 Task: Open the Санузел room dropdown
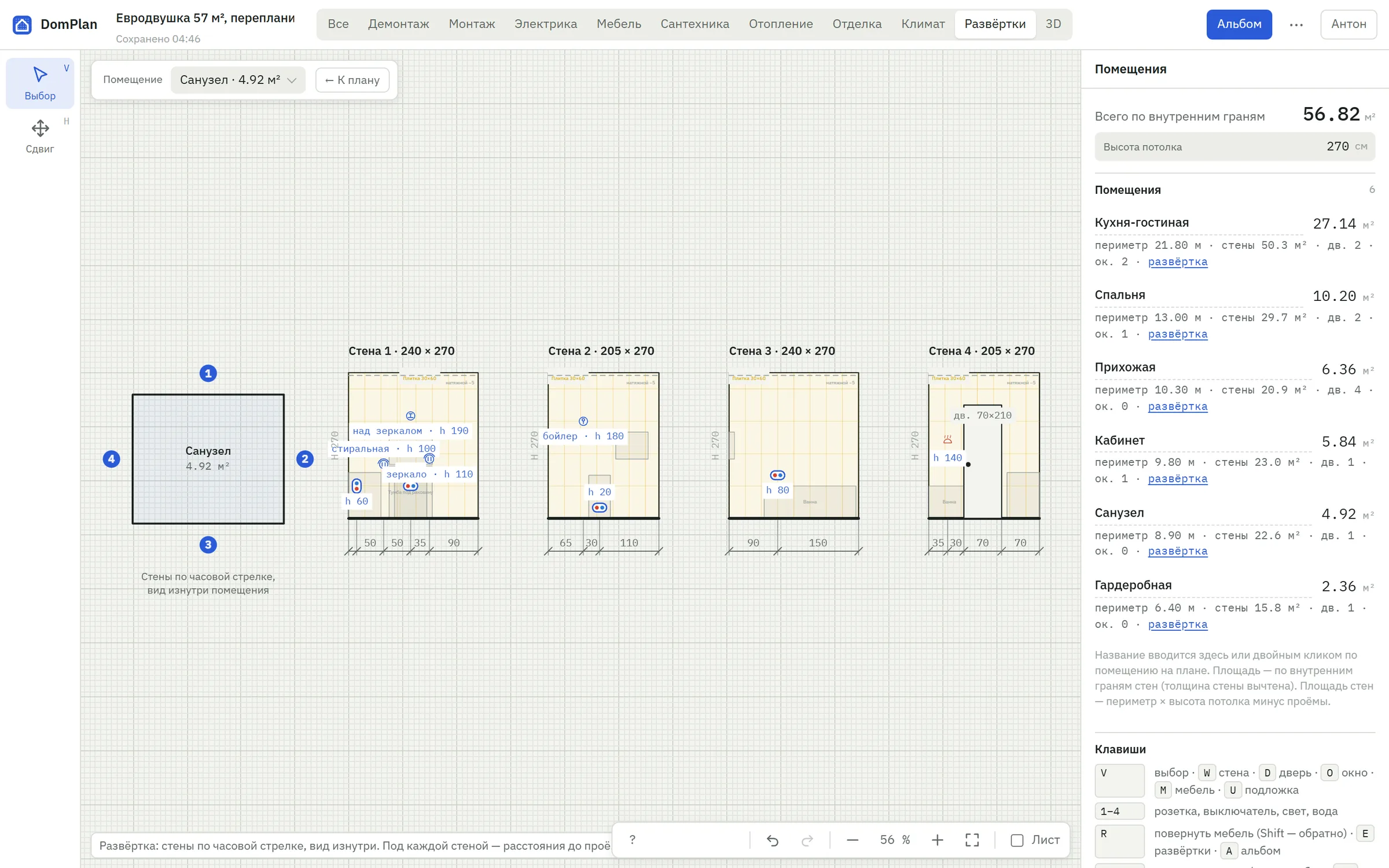(x=238, y=80)
